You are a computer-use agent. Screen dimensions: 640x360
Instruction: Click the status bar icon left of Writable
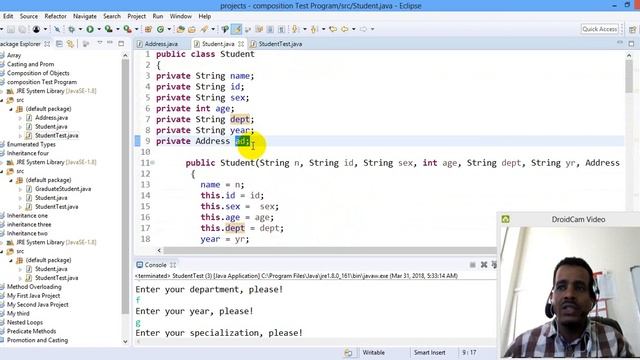click(x=348, y=353)
